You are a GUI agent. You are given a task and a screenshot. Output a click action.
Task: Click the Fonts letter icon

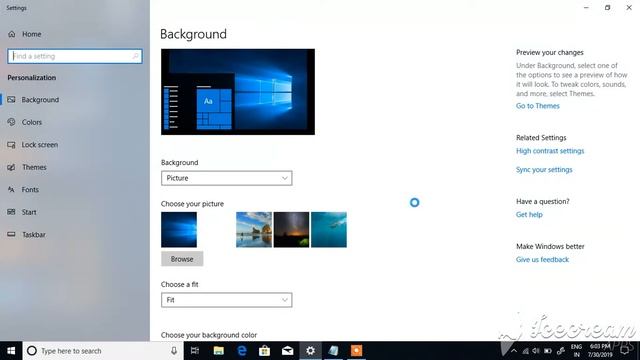[x=11, y=189]
